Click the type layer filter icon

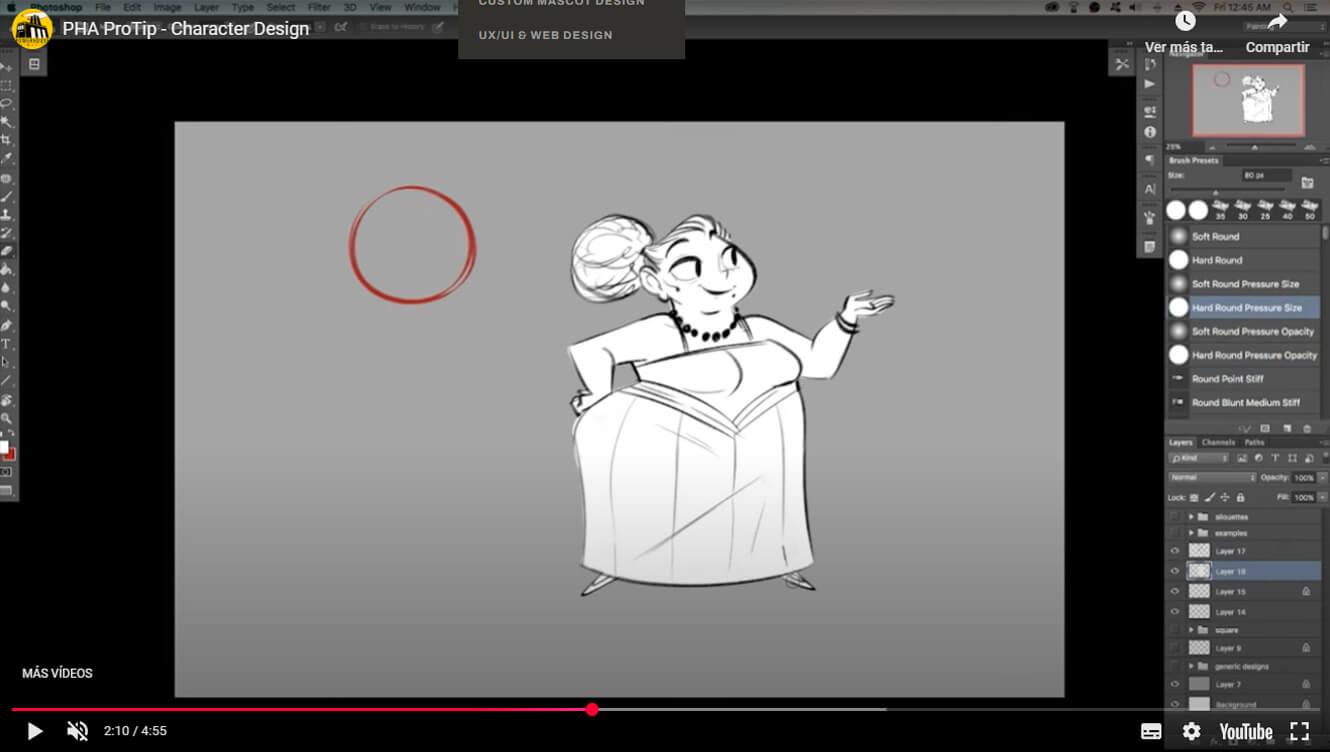[x=1275, y=458]
